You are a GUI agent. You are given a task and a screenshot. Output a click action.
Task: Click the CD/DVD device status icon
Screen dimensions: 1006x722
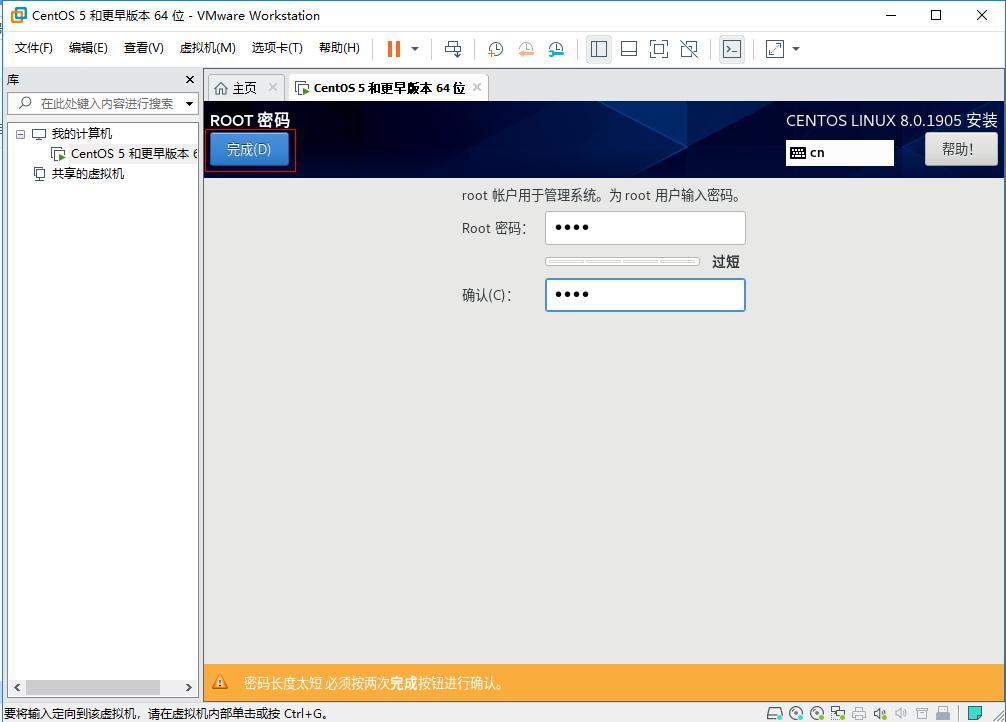797,711
